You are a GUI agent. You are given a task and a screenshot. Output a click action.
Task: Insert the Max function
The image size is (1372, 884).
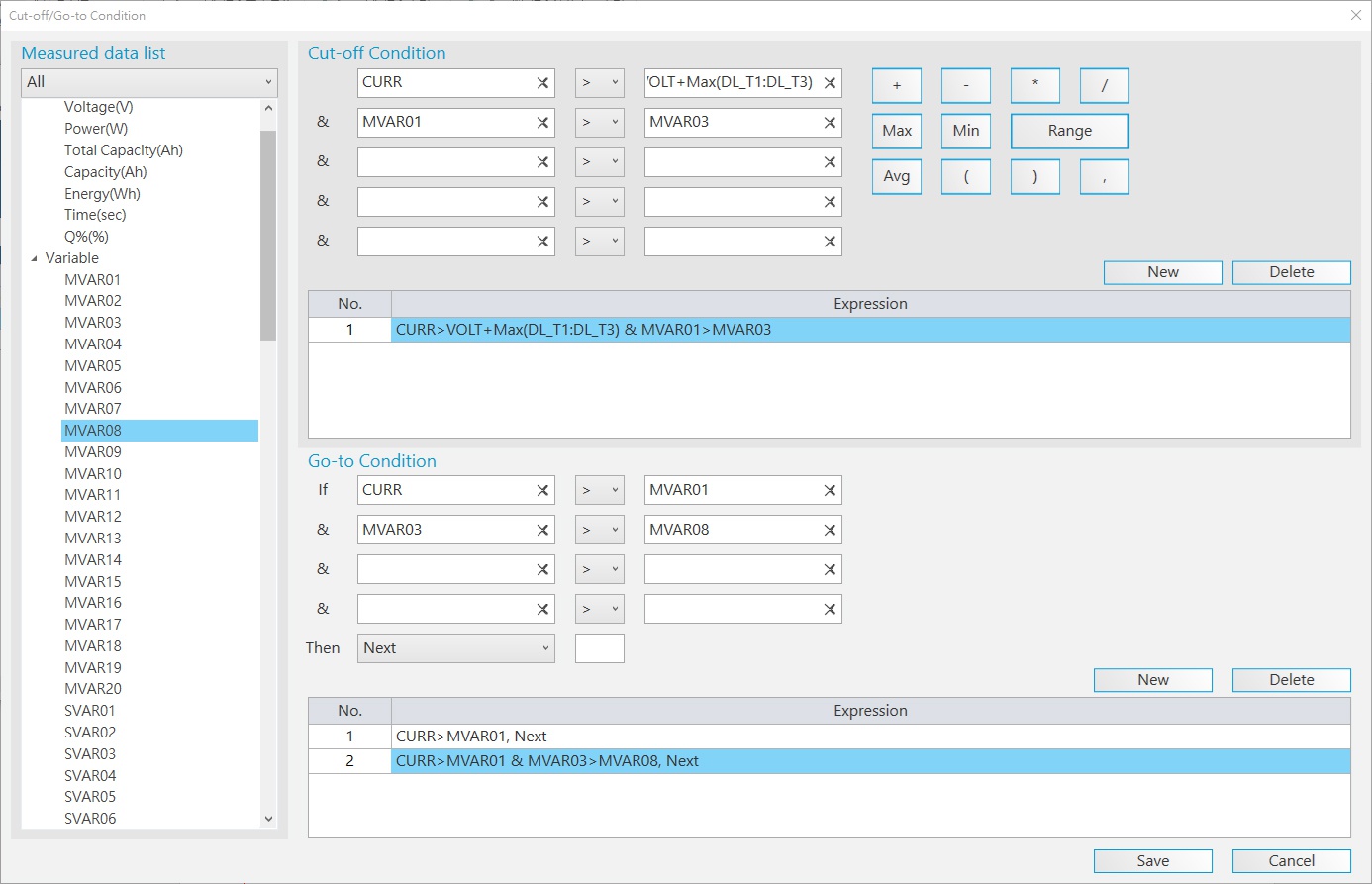click(896, 131)
